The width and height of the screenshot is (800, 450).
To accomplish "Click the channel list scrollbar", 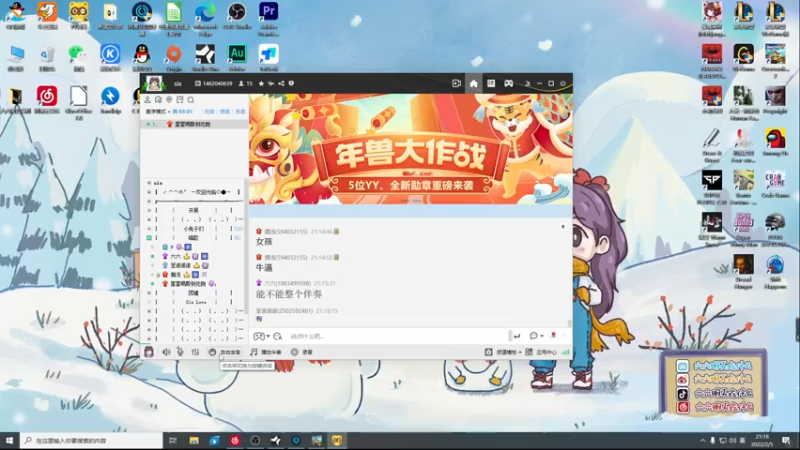I will click(x=246, y=245).
